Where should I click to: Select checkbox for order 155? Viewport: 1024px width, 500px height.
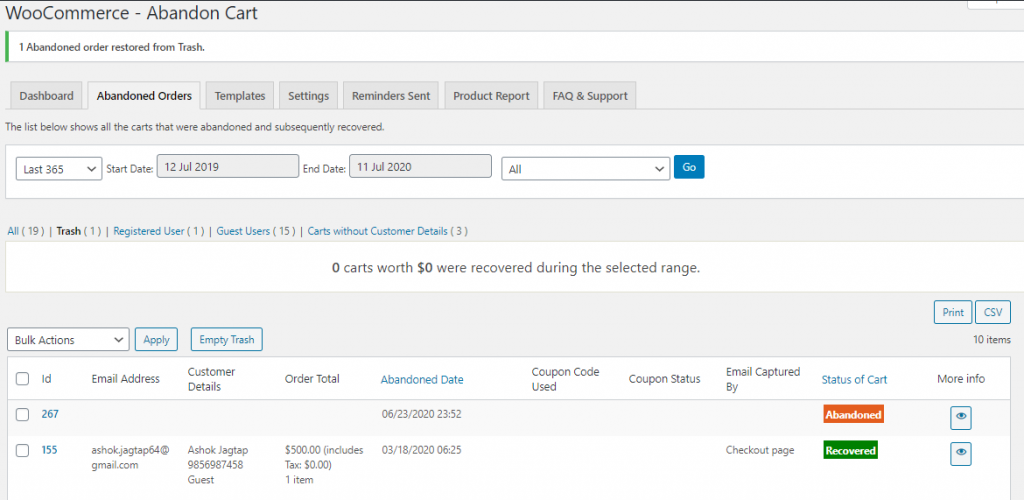click(22, 450)
